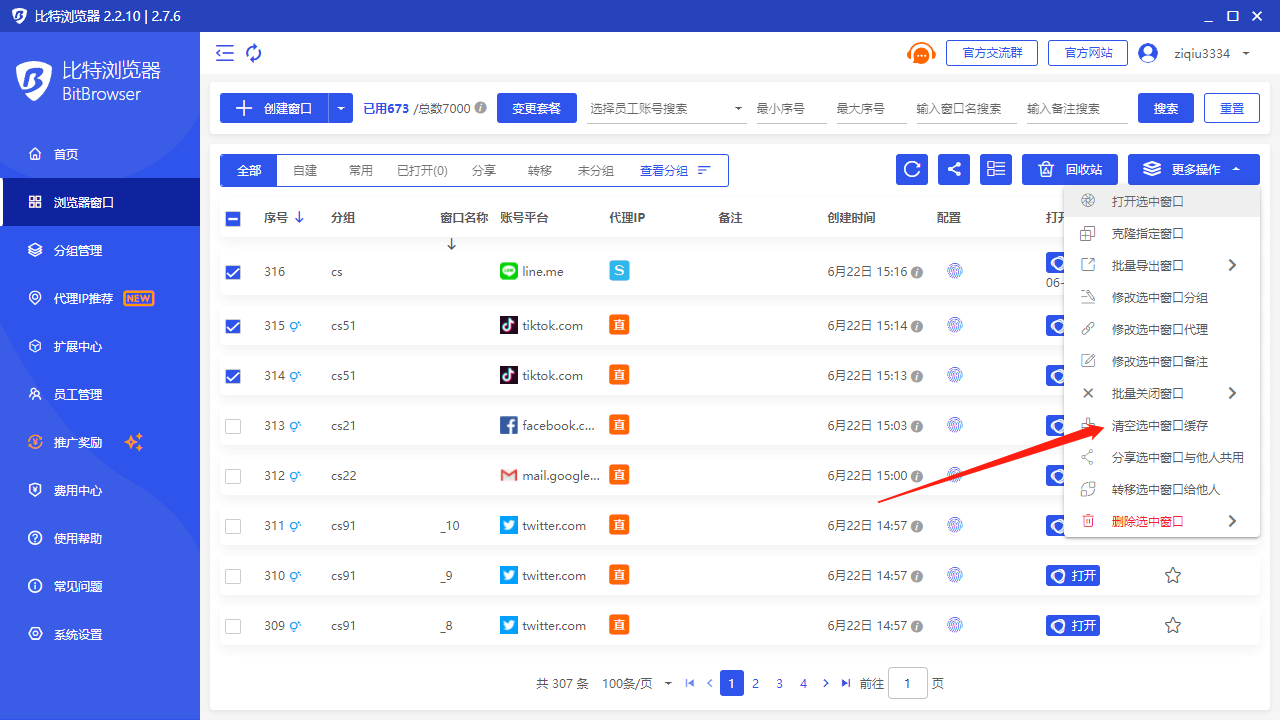Click the customer service headset icon
Image resolution: width=1280 pixels, height=720 pixels.
(x=920, y=54)
